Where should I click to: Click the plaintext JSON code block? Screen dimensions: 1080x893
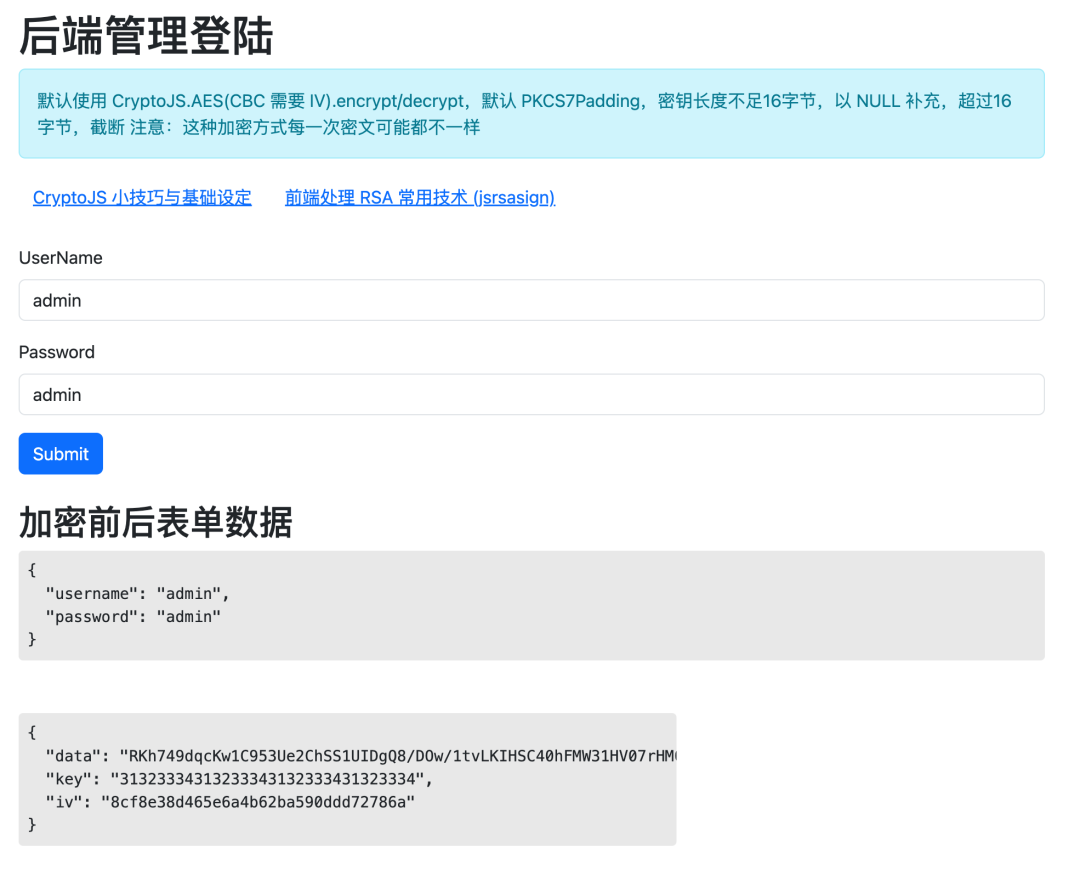pos(530,604)
